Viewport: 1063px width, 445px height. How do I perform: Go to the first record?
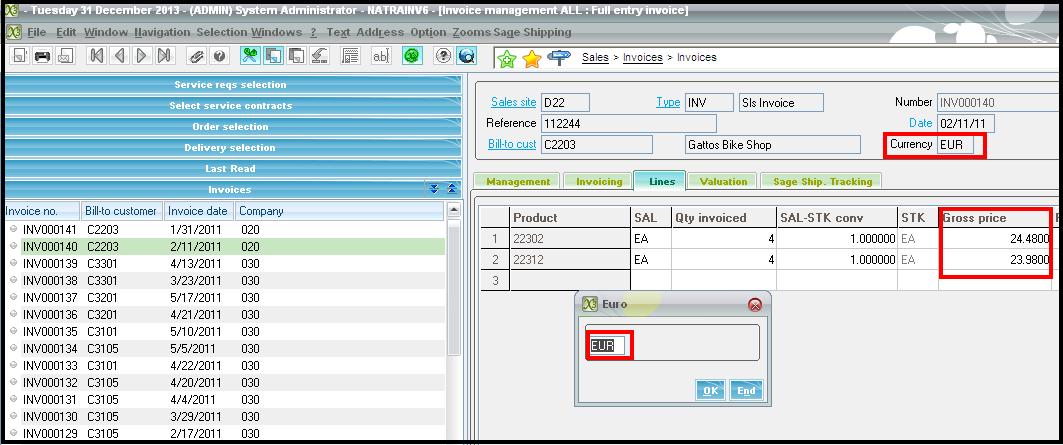pyautogui.click(x=97, y=56)
